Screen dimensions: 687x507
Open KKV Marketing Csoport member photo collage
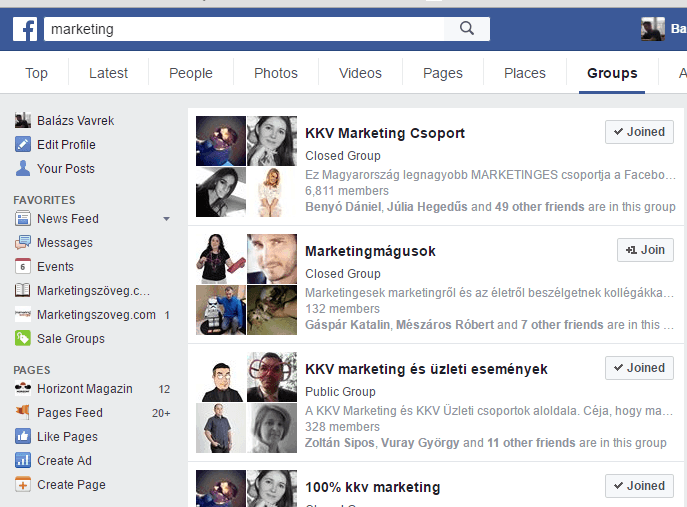point(246,166)
